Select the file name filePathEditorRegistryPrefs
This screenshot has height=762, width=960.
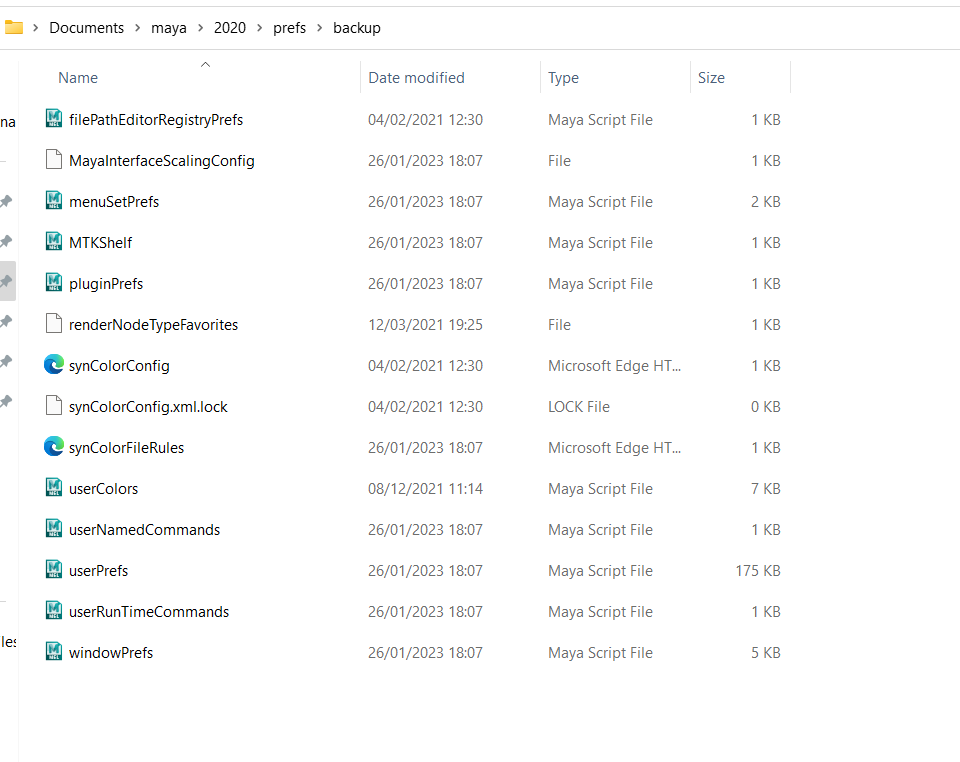(156, 120)
